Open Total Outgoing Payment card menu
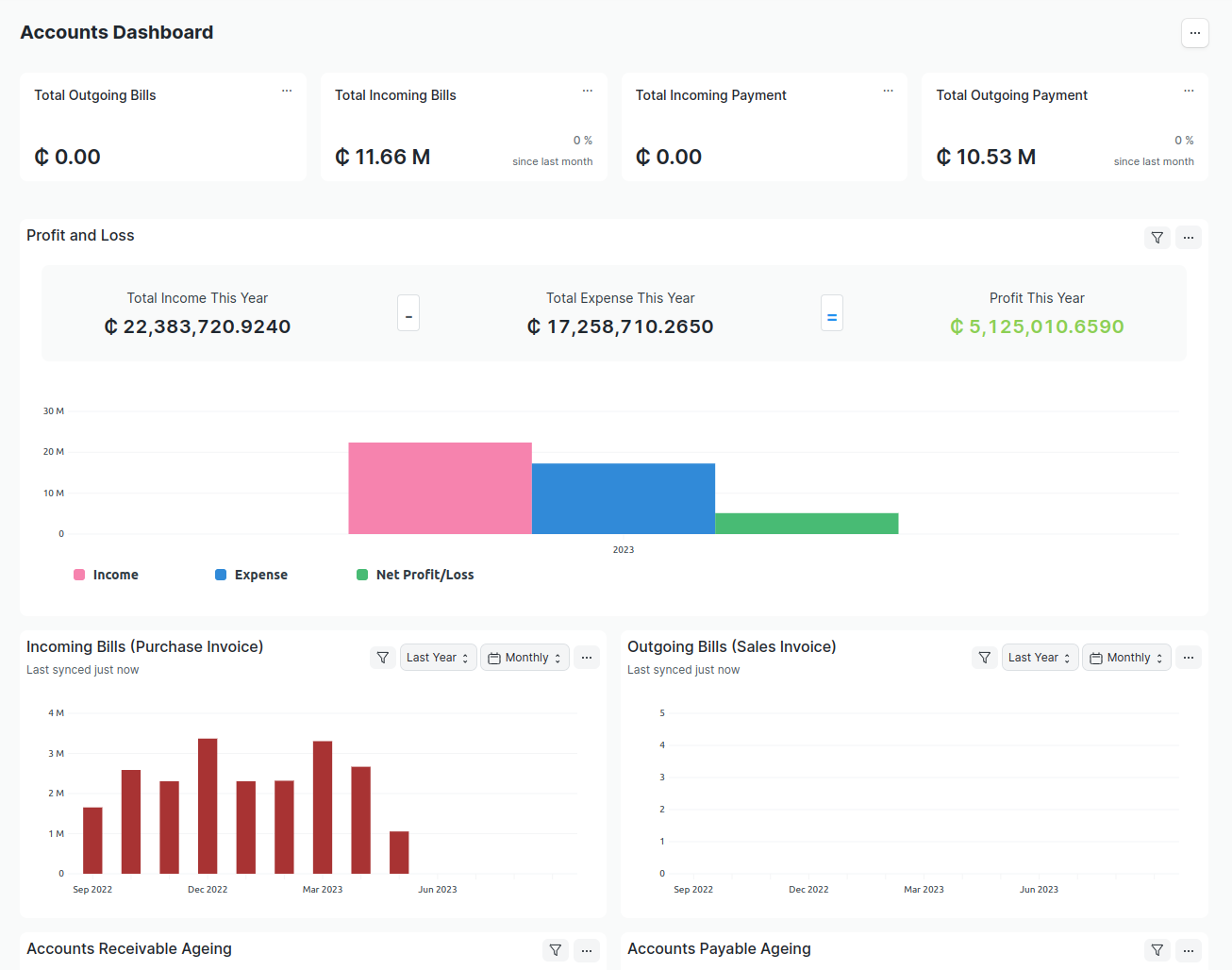This screenshot has height=970, width=1232. pyautogui.click(x=1189, y=92)
